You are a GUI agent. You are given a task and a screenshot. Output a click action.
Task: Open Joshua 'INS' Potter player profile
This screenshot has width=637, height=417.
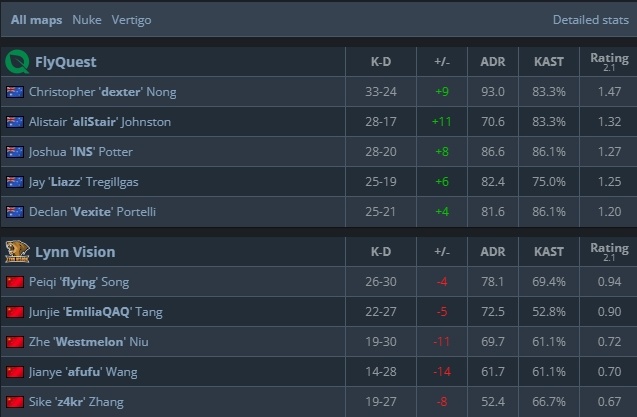click(81, 152)
